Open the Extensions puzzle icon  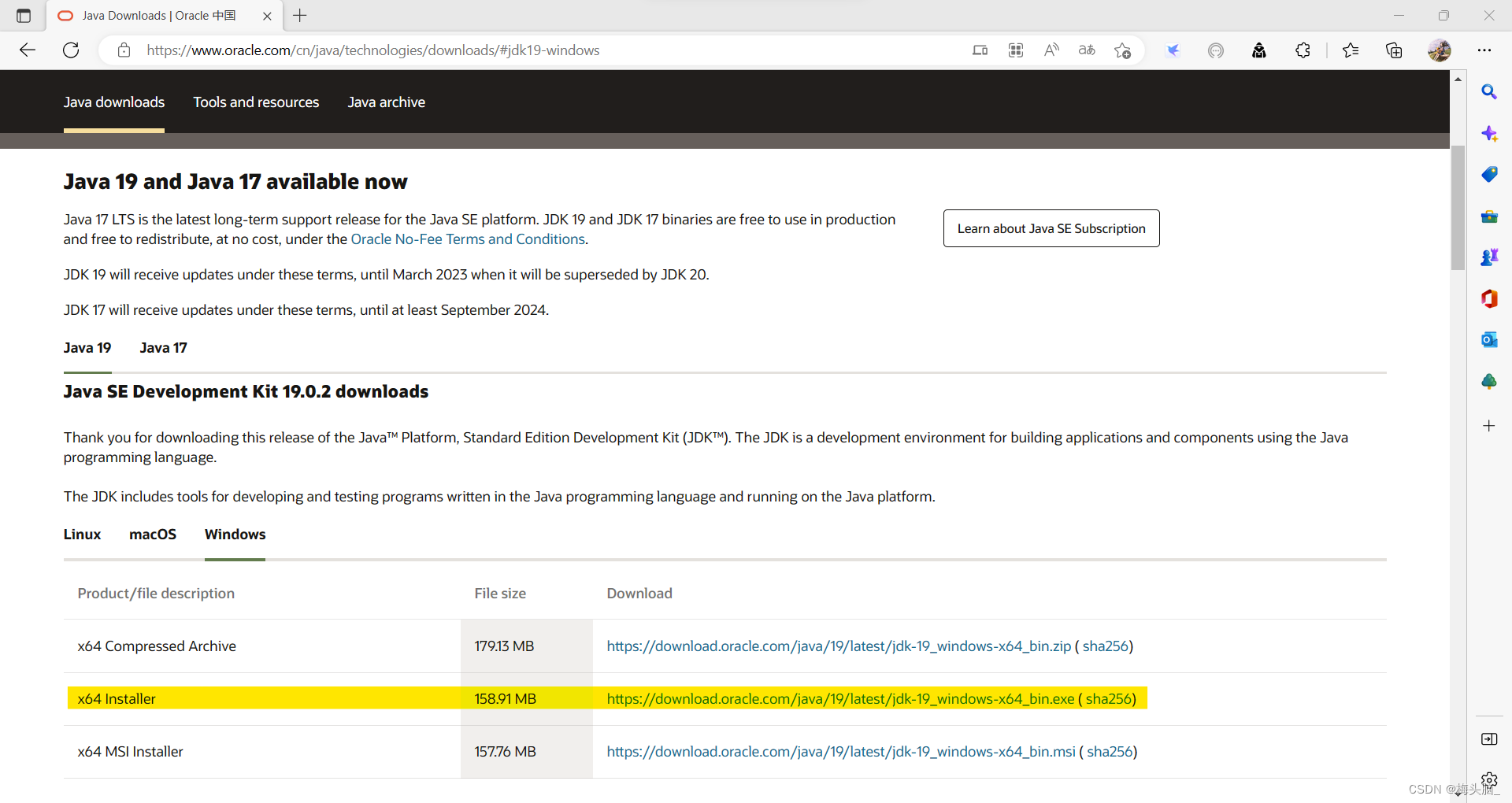(1303, 50)
